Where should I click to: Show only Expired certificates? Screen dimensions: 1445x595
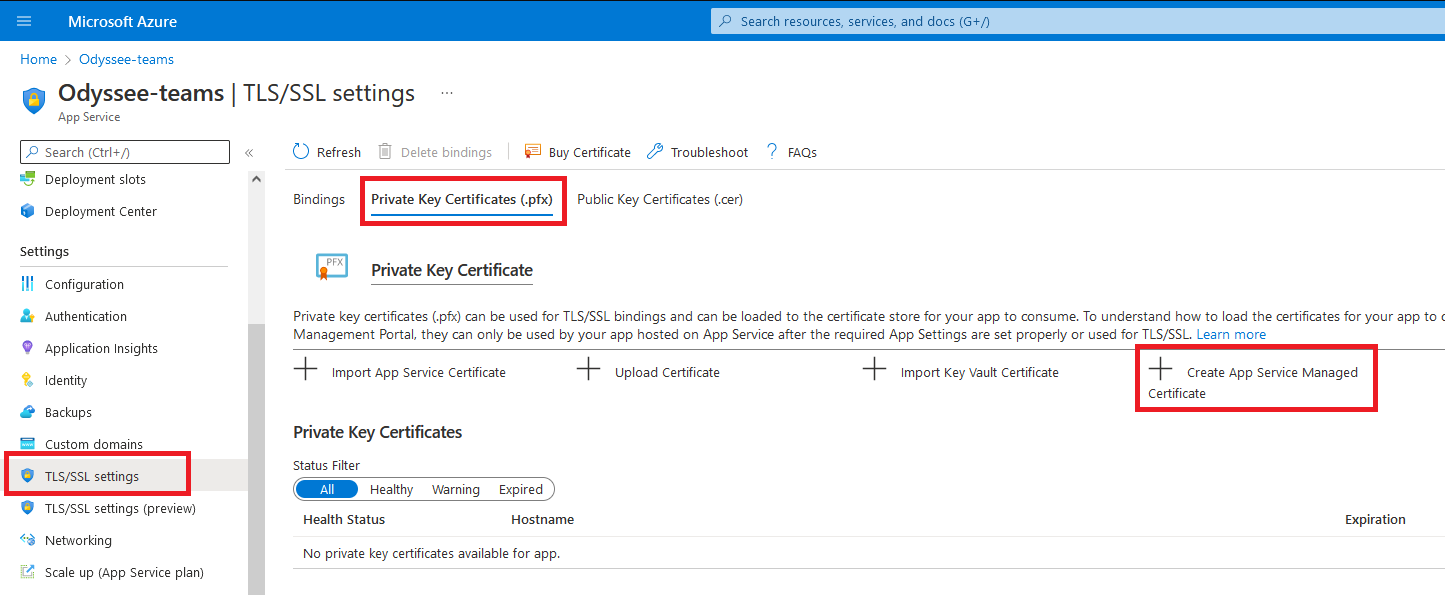pyautogui.click(x=520, y=489)
